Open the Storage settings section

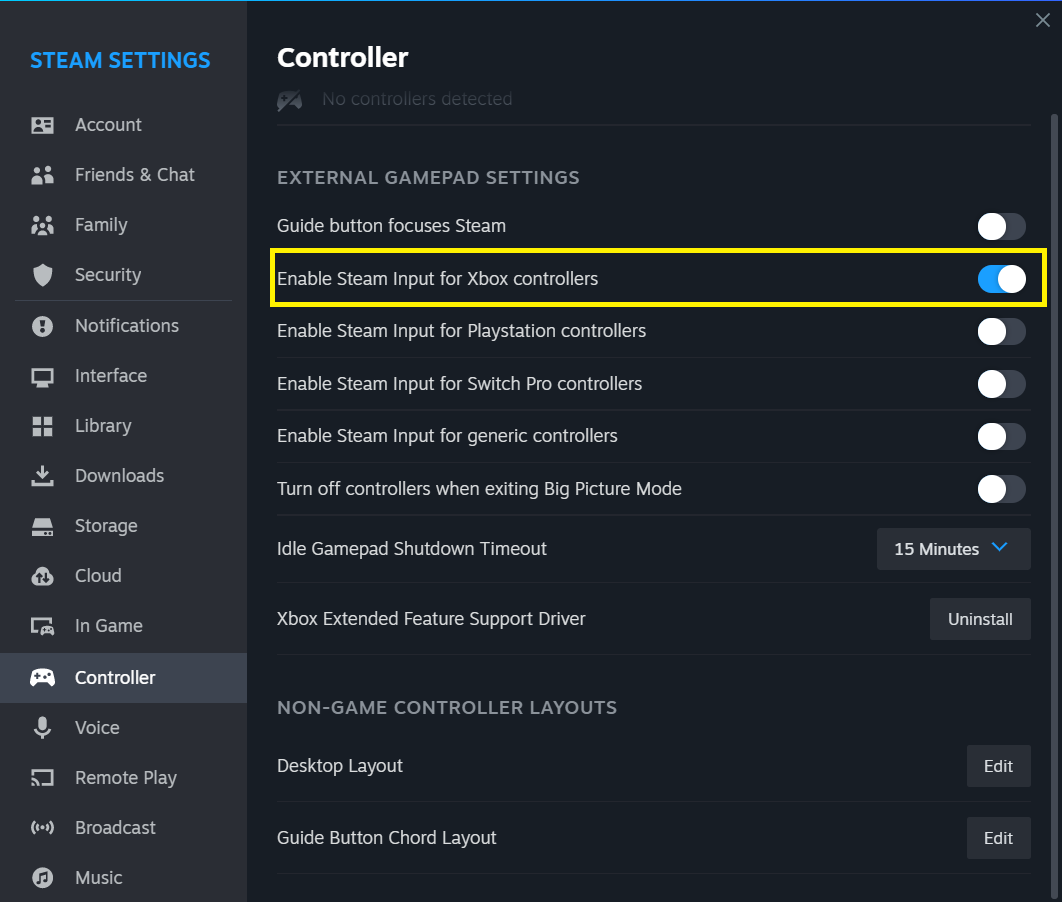point(106,526)
